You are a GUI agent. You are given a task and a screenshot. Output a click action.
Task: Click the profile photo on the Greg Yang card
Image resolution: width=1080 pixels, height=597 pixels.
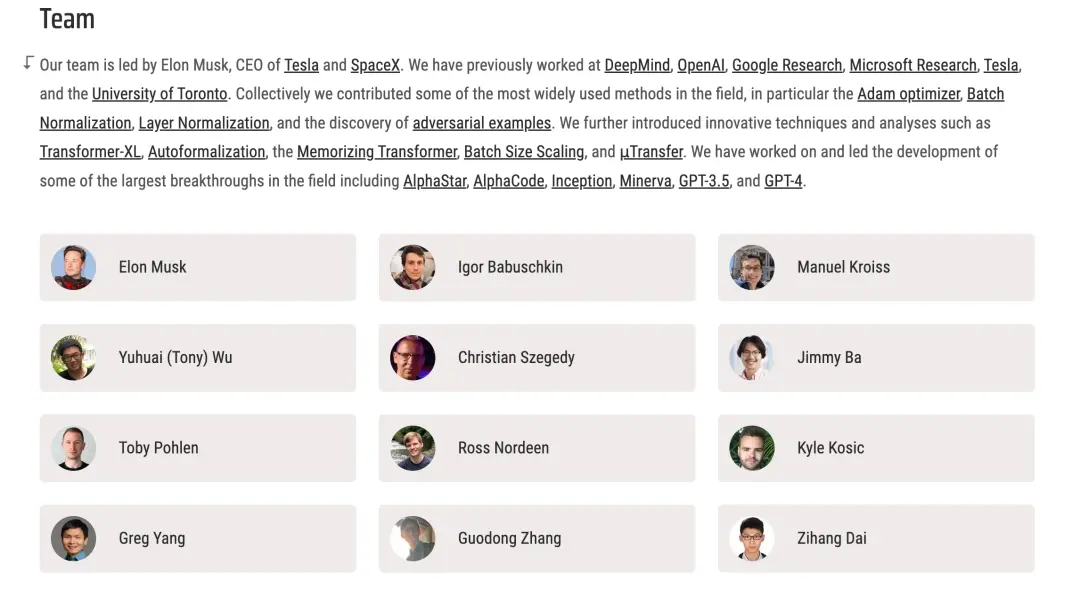pos(73,538)
